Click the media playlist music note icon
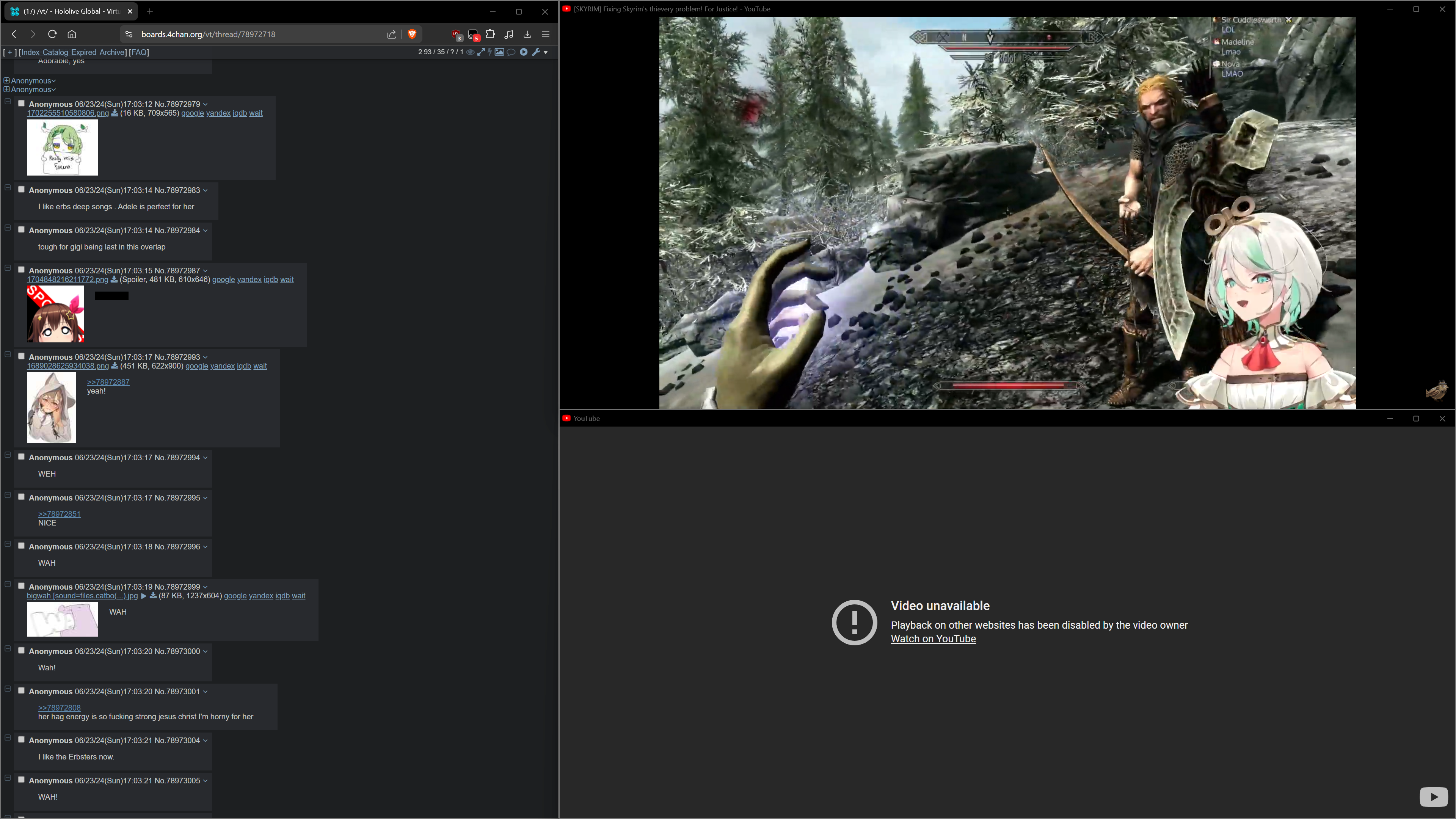Screen dimensions: 1456x819 (509, 34)
